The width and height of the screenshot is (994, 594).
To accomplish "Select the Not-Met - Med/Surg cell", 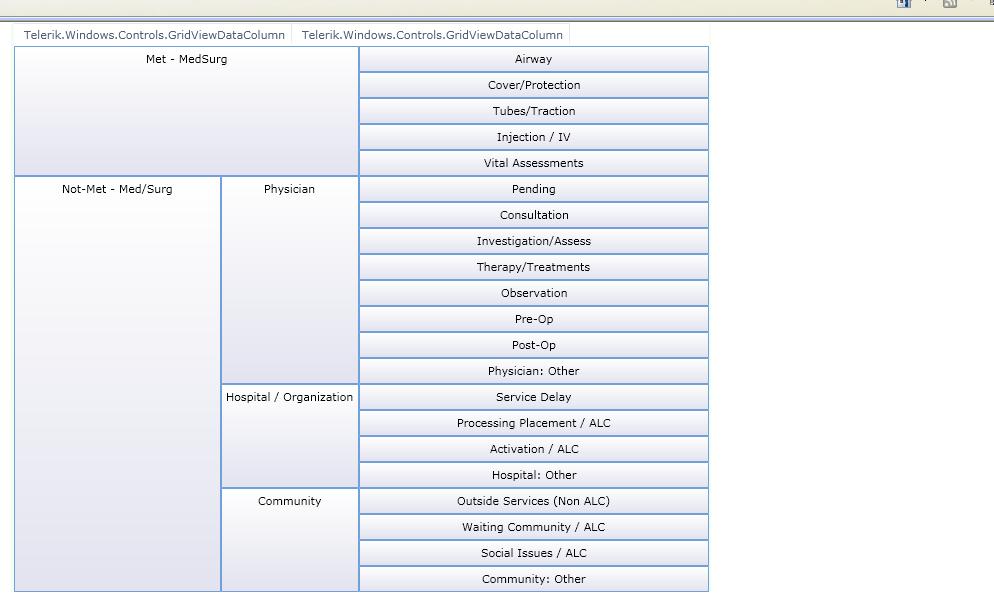I will coord(117,384).
